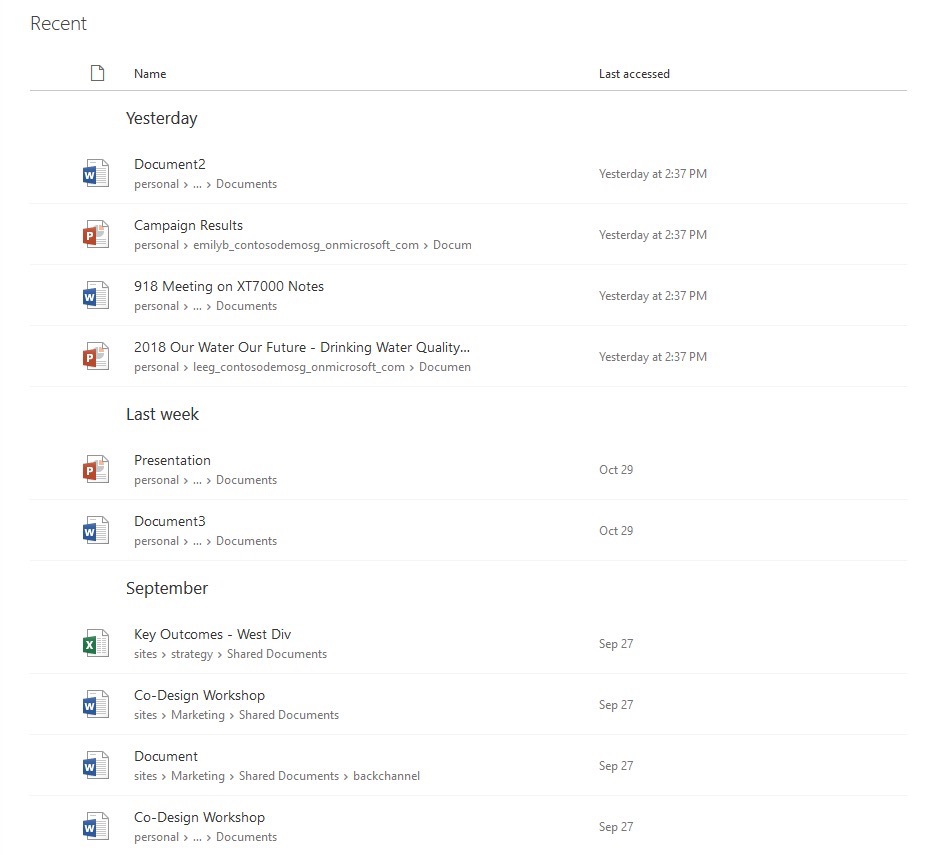Screen dimensions: 928x855
Task: Click the Word icon for 918 Meeting notes
Action: (95, 296)
